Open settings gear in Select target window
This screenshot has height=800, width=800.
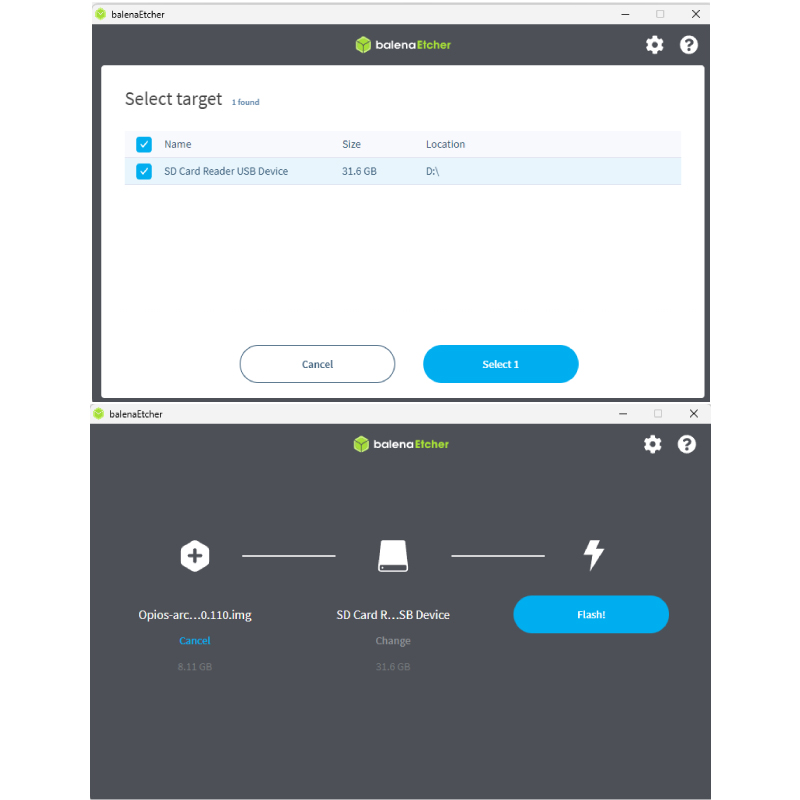point(654,45)
